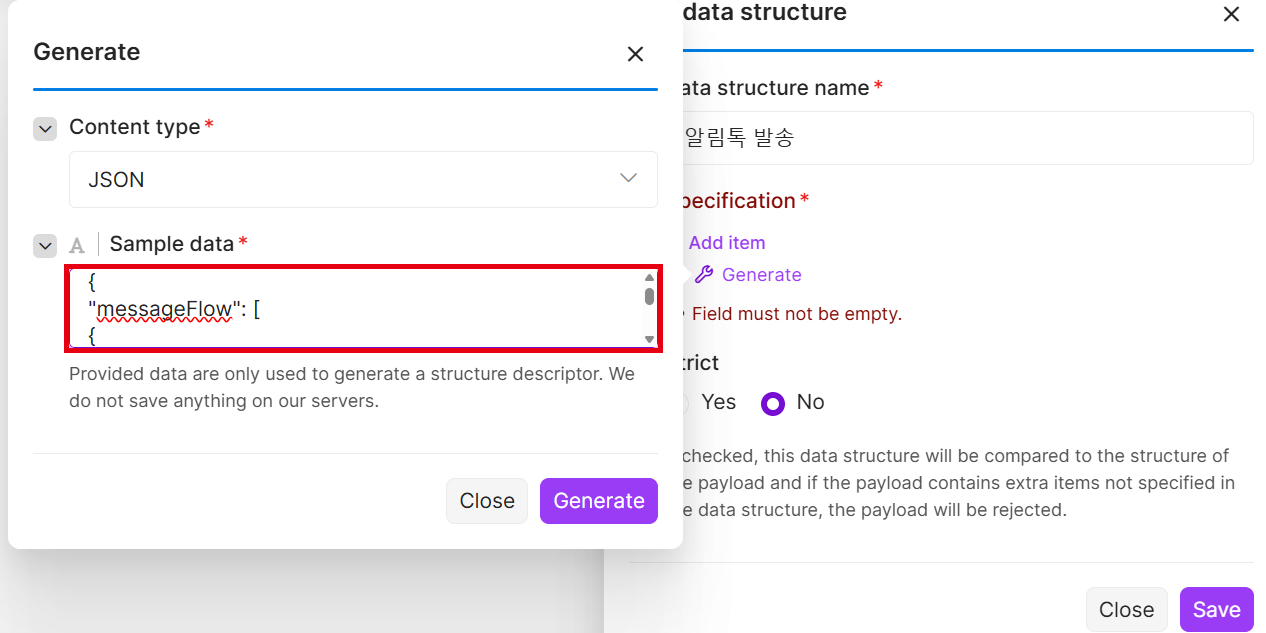Click the "Field must not be empty." message
Image resolution: width=1266 pixels, height=633 pixels.
pos(797,314)
